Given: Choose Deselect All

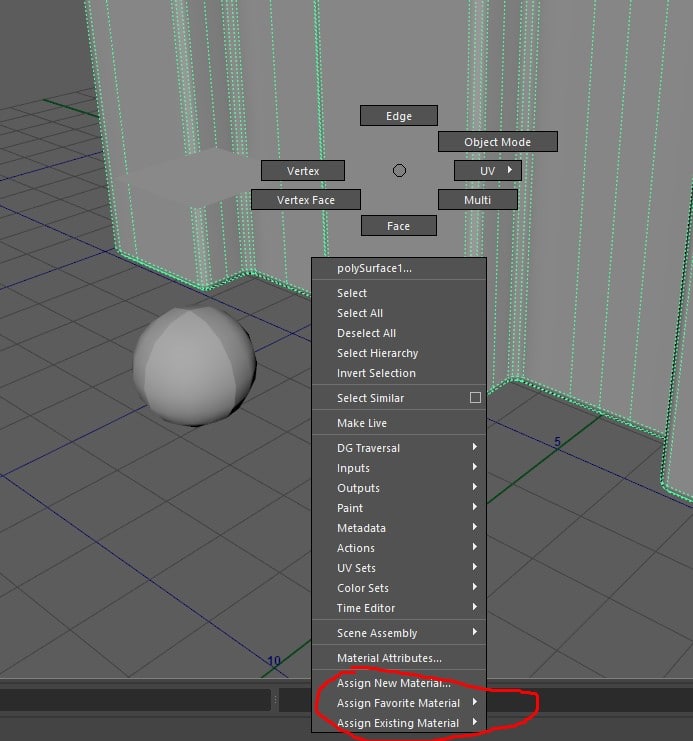Looking at the screenshot, I should (398, 333).
